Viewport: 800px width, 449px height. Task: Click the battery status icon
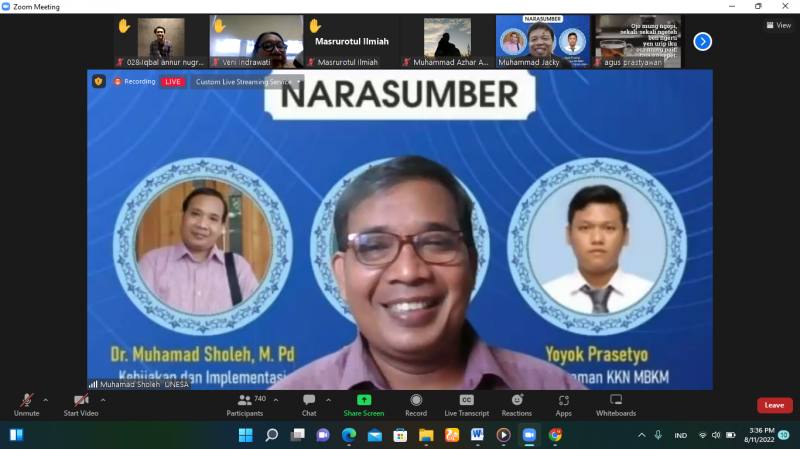pos(731,435)
